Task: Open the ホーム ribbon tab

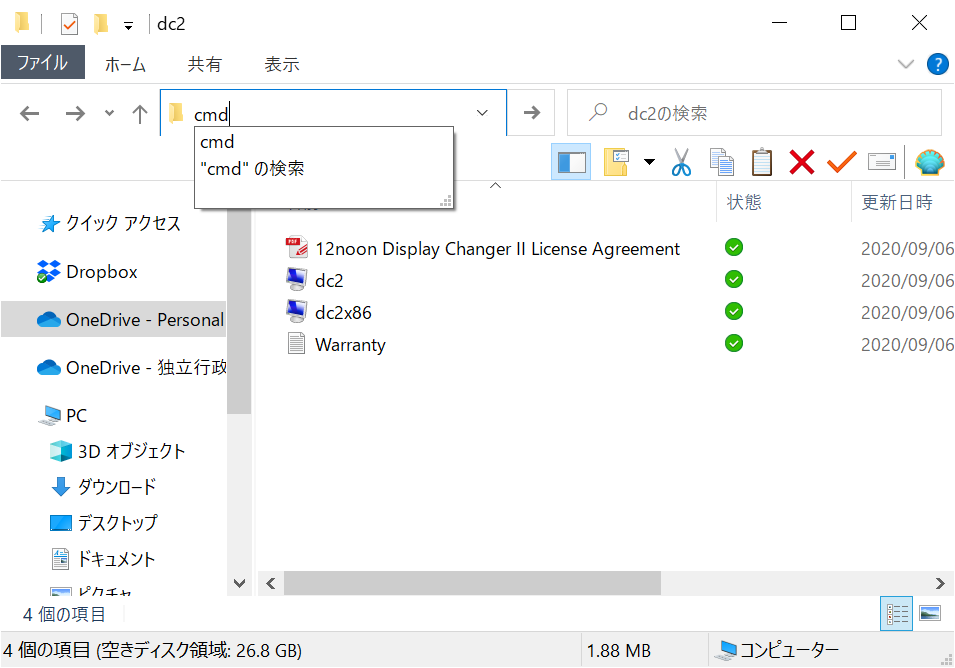Action: 125,64
